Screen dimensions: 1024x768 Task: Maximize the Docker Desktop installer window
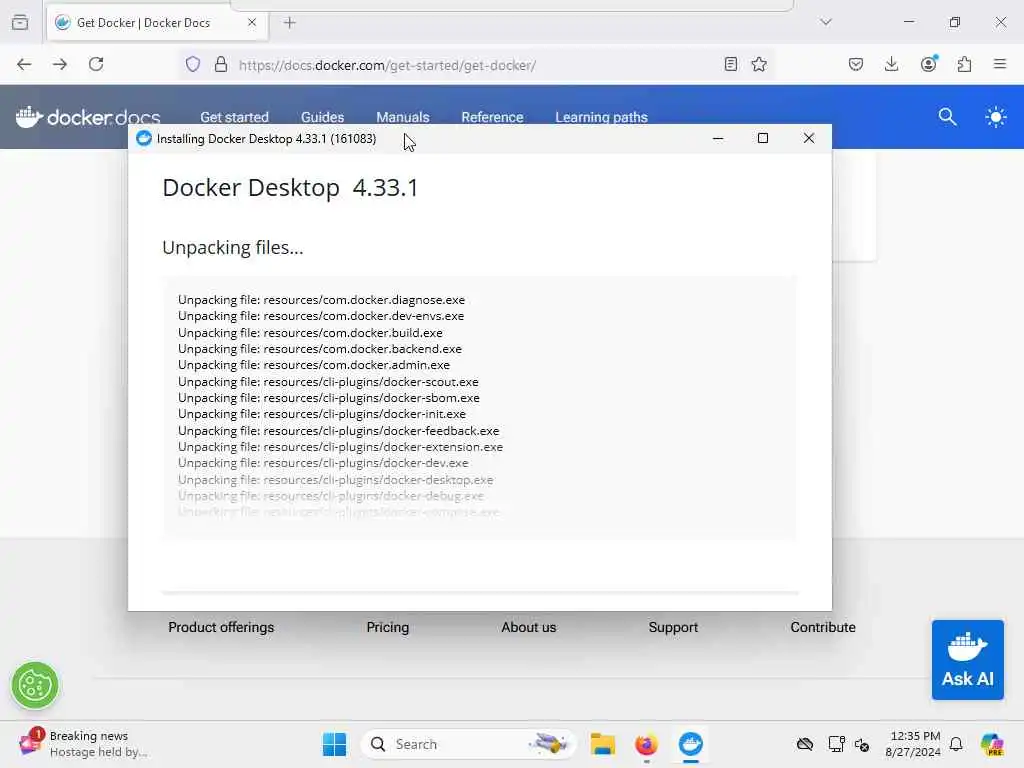coord(763,138)
